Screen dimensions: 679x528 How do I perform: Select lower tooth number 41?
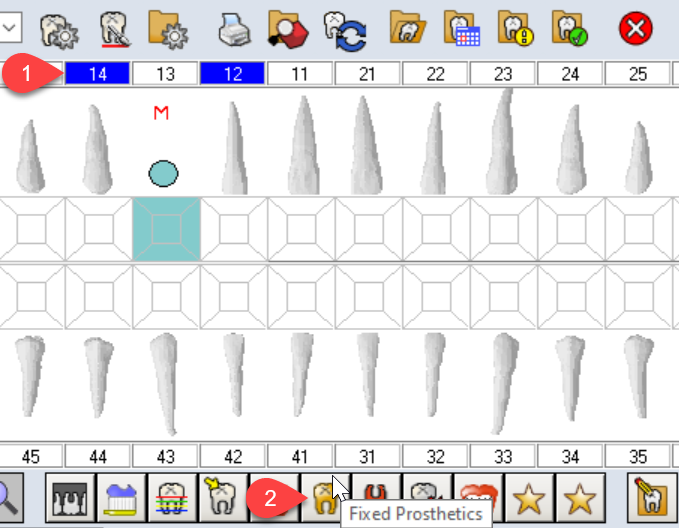click(300, 456)
